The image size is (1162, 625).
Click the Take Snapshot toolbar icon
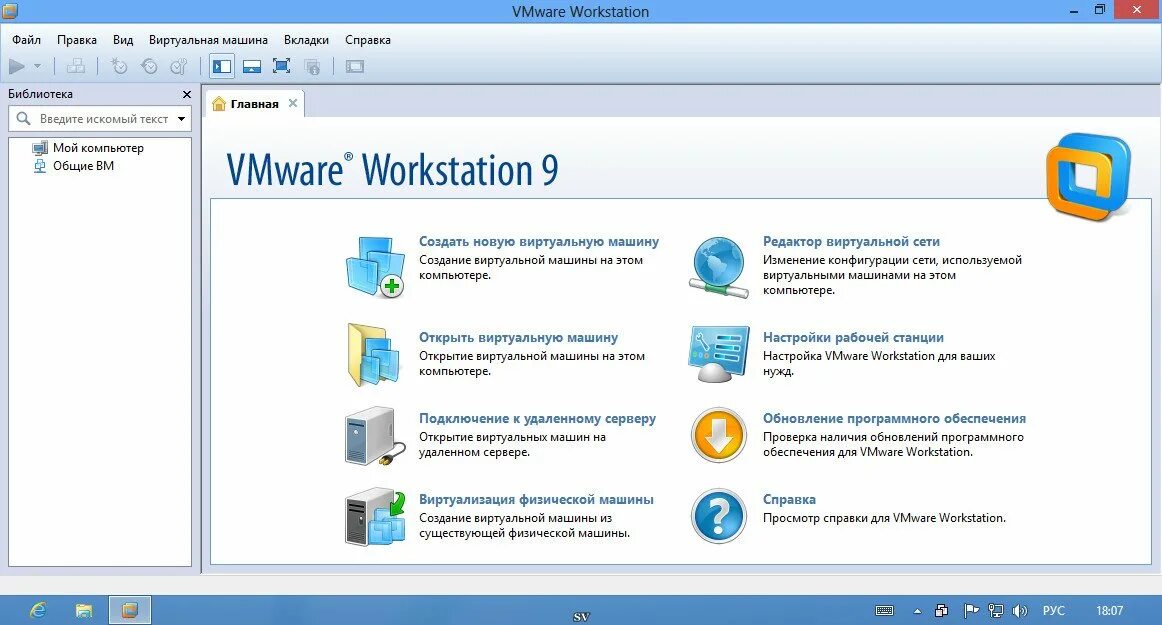(119, 67)
